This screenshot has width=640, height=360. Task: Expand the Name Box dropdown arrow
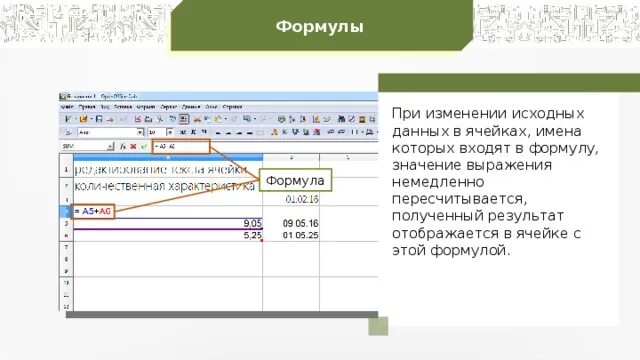click(110, 146)
